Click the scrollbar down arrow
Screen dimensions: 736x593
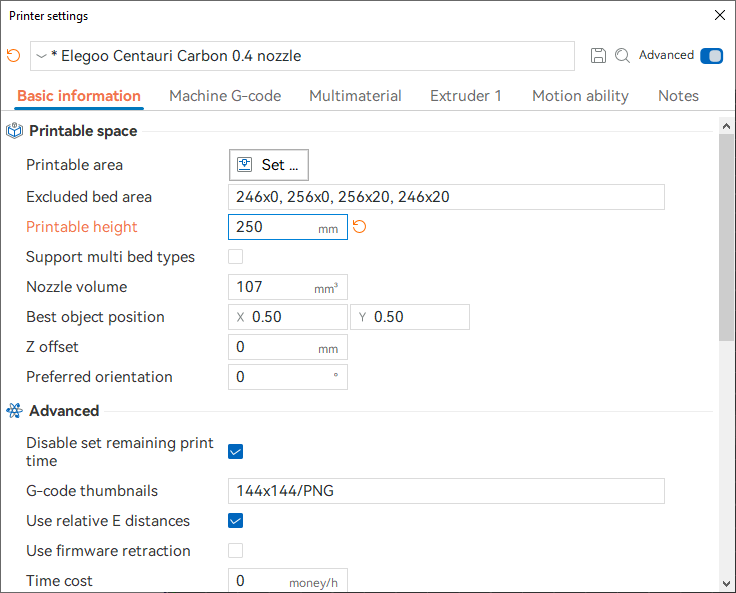727,584
